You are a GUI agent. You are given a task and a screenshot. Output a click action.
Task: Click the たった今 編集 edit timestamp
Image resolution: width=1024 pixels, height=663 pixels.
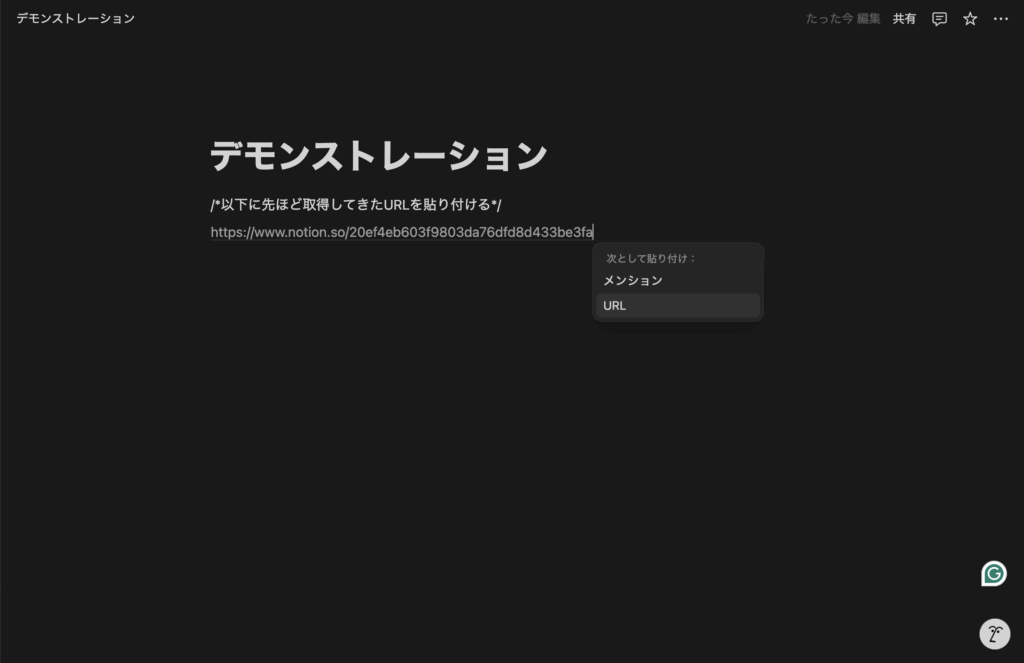[x=843, y=19]
